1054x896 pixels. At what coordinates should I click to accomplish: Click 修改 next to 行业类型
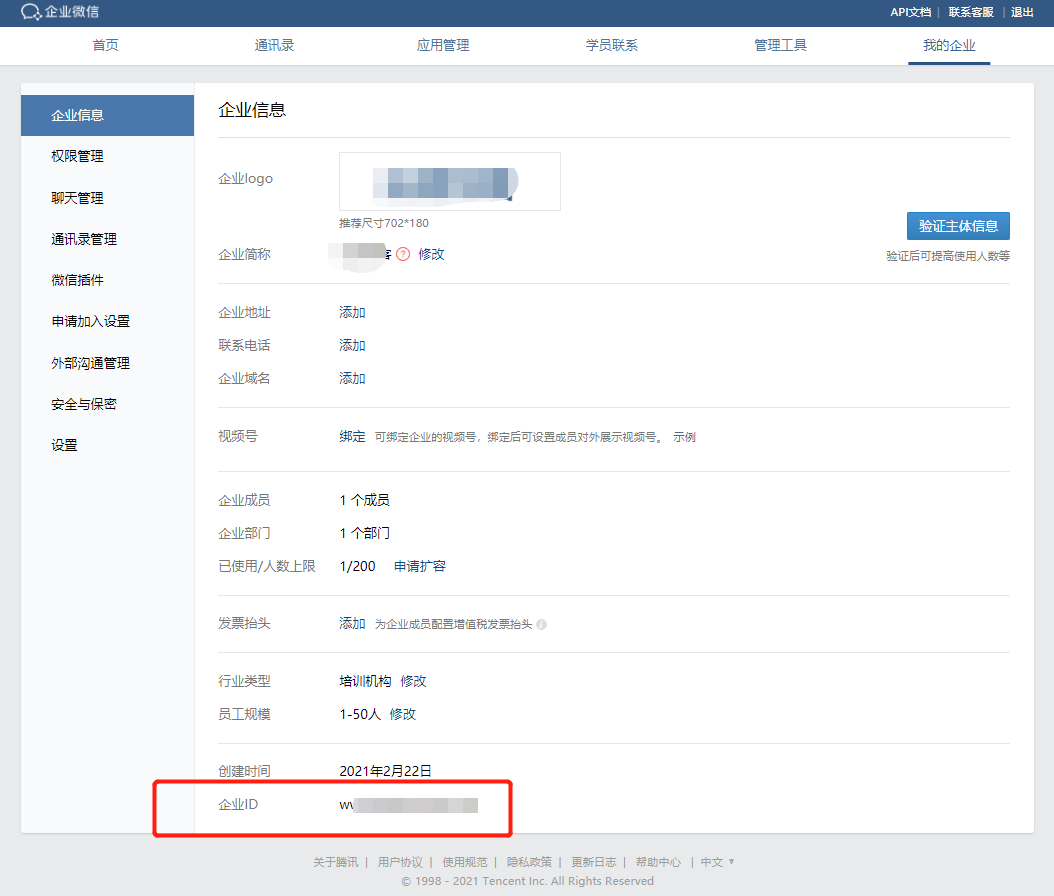pos(414,680)
